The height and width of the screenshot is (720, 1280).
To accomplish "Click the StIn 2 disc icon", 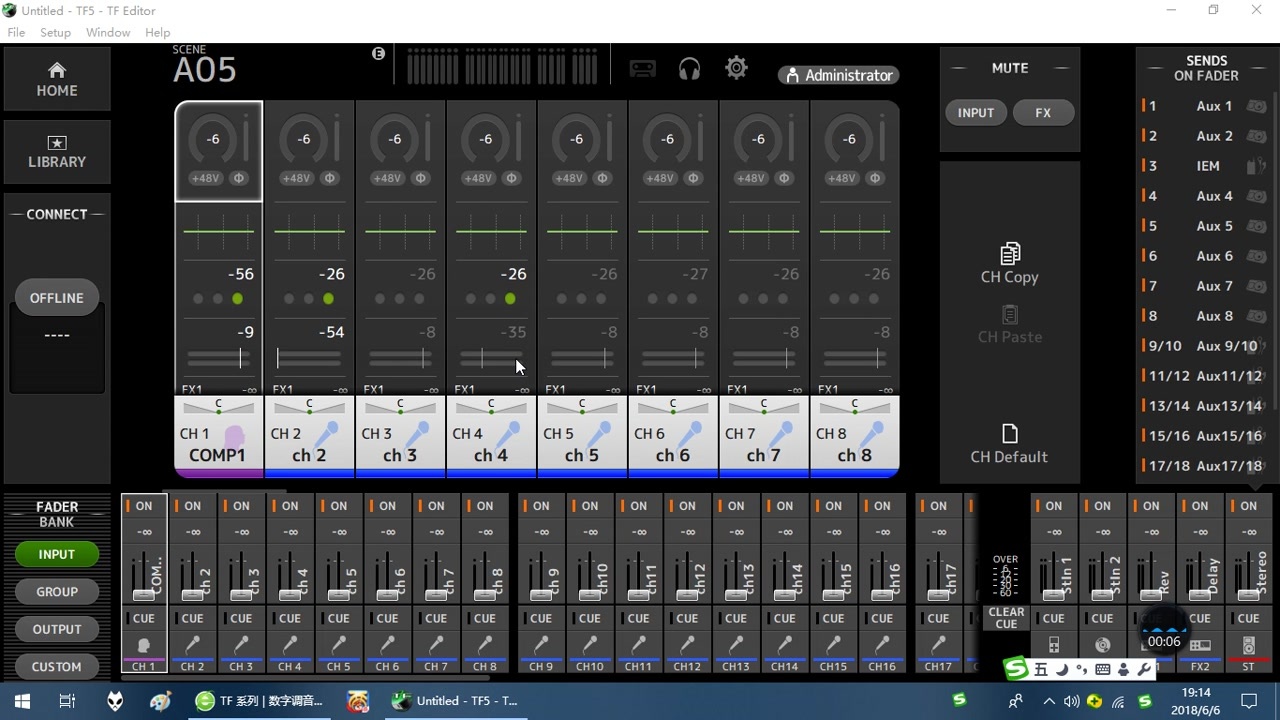I will (1102, 645).
